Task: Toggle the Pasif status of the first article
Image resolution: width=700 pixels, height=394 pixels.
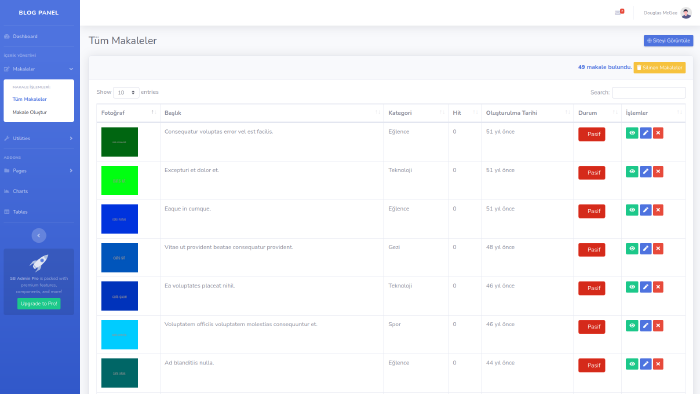Action: point(592,134)
